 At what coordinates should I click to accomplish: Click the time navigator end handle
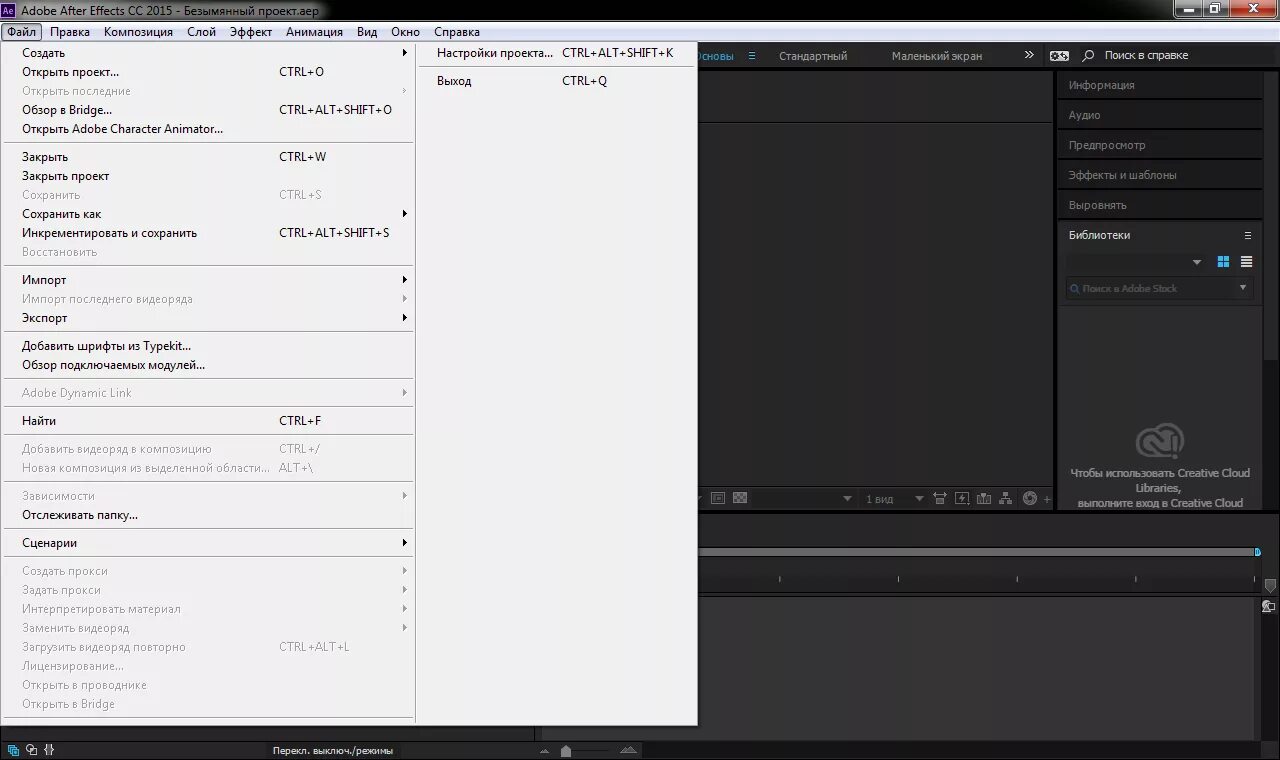pyautogui.click(x=1257, y=552)
